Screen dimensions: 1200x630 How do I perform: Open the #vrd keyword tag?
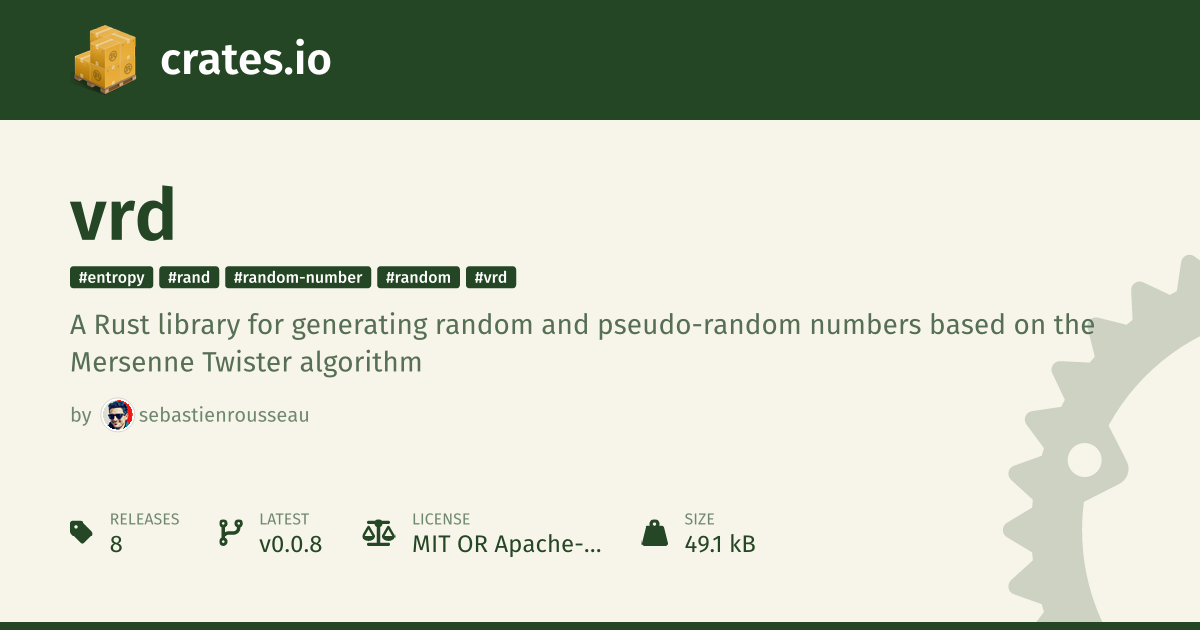pos(491,278)
